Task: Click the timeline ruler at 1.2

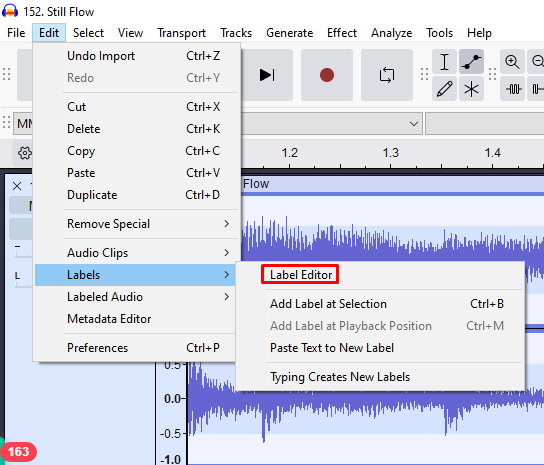Action: click(x=290, y=153)
